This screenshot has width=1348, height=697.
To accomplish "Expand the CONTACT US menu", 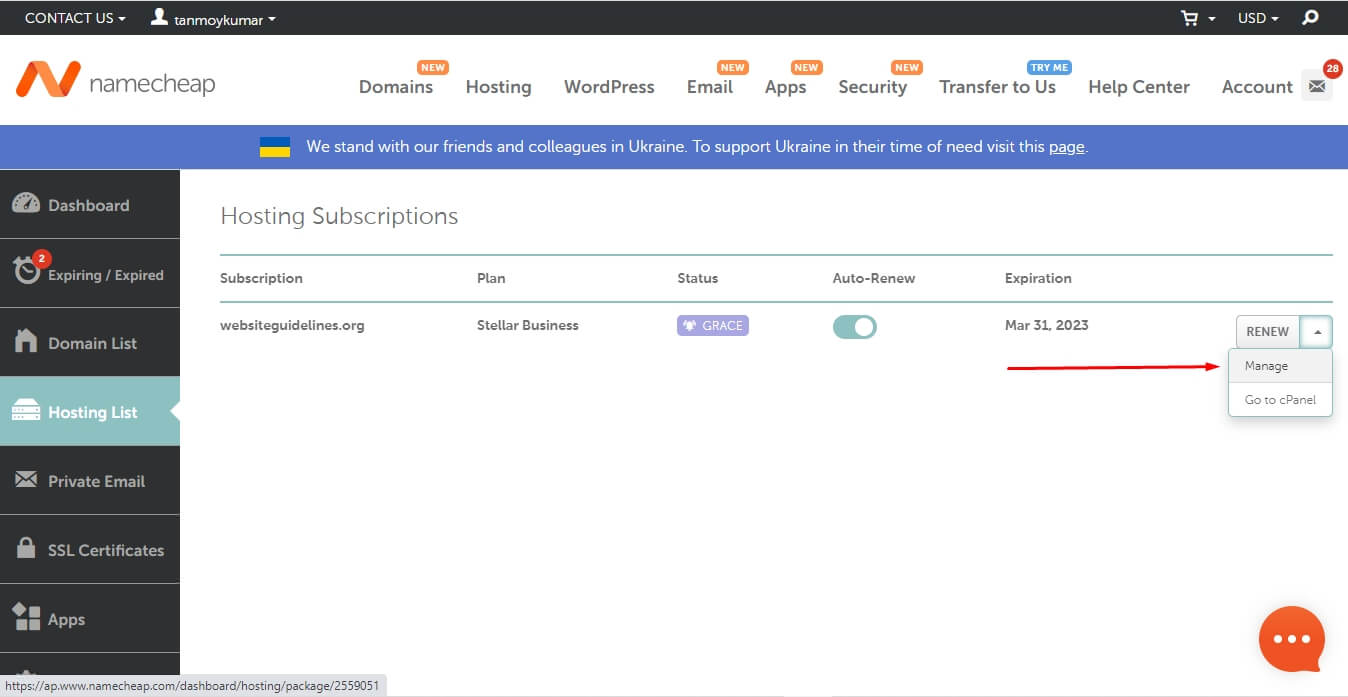I will coord(75,18).
